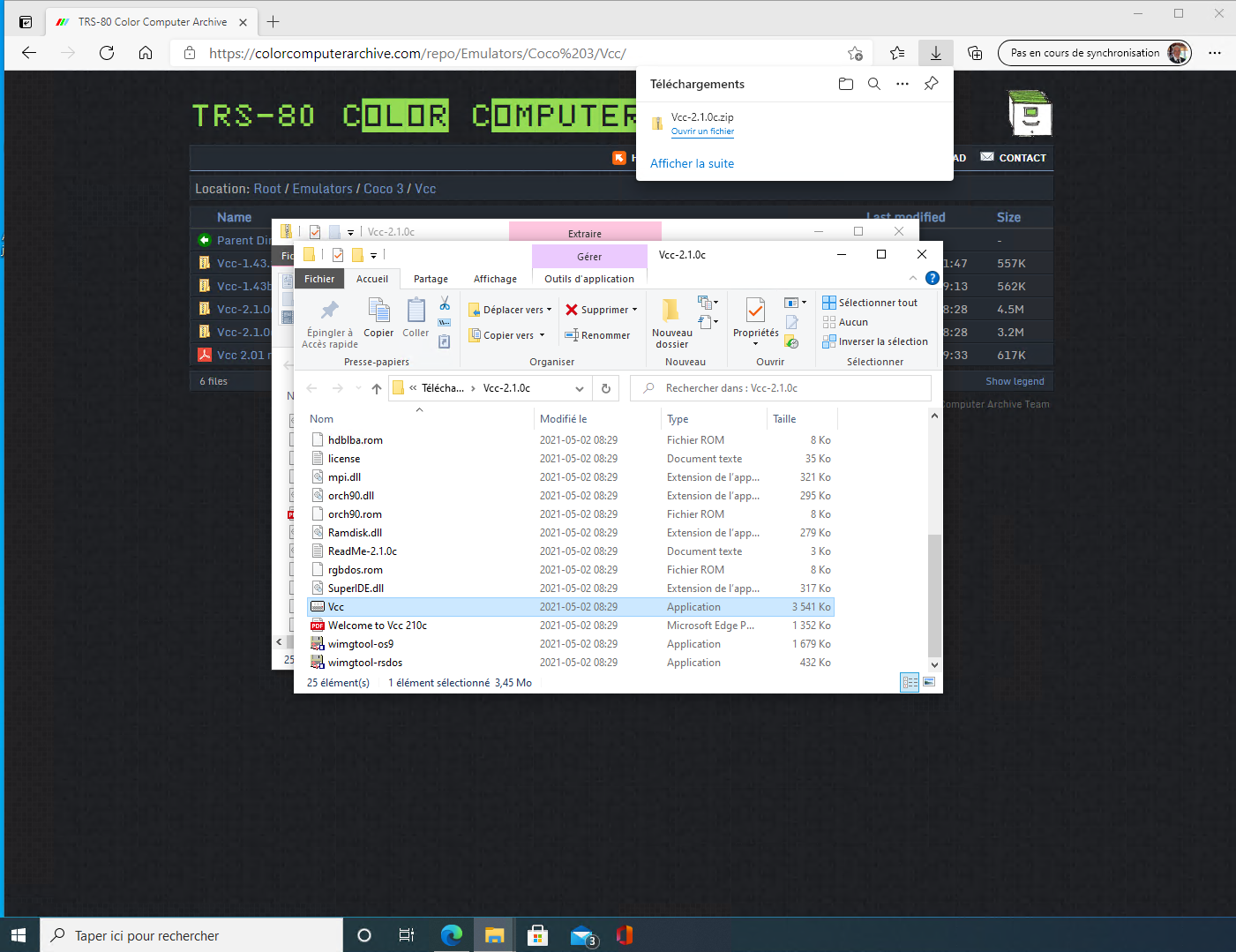This screenshot has height=952, width=1236.
Task: Click the Afficher la suite link
Action: (x=692, y=163)
